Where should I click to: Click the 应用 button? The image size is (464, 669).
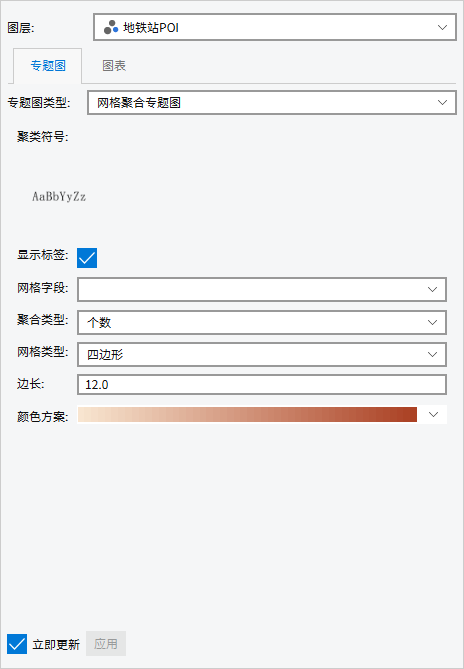pyautogui.click(x=106, y=643)
